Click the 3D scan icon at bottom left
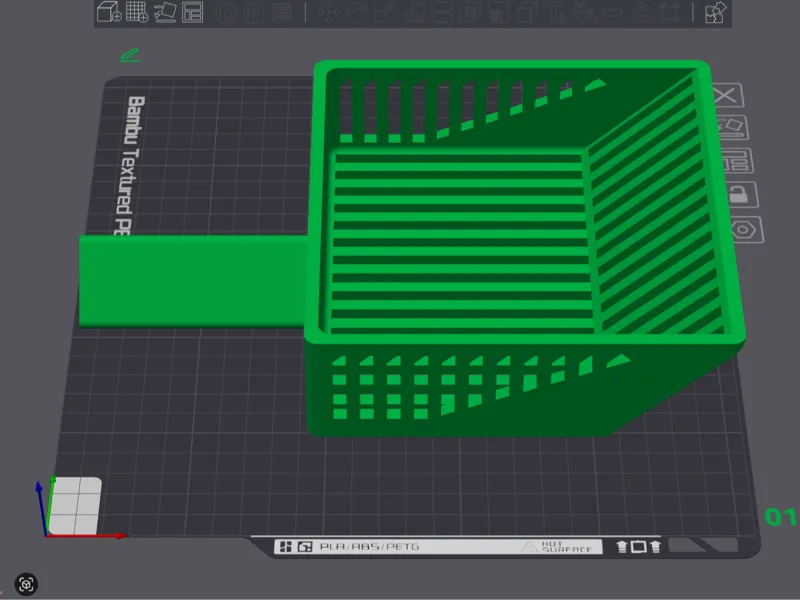Screen dimensions: 800x600 [x=27, y=584]
